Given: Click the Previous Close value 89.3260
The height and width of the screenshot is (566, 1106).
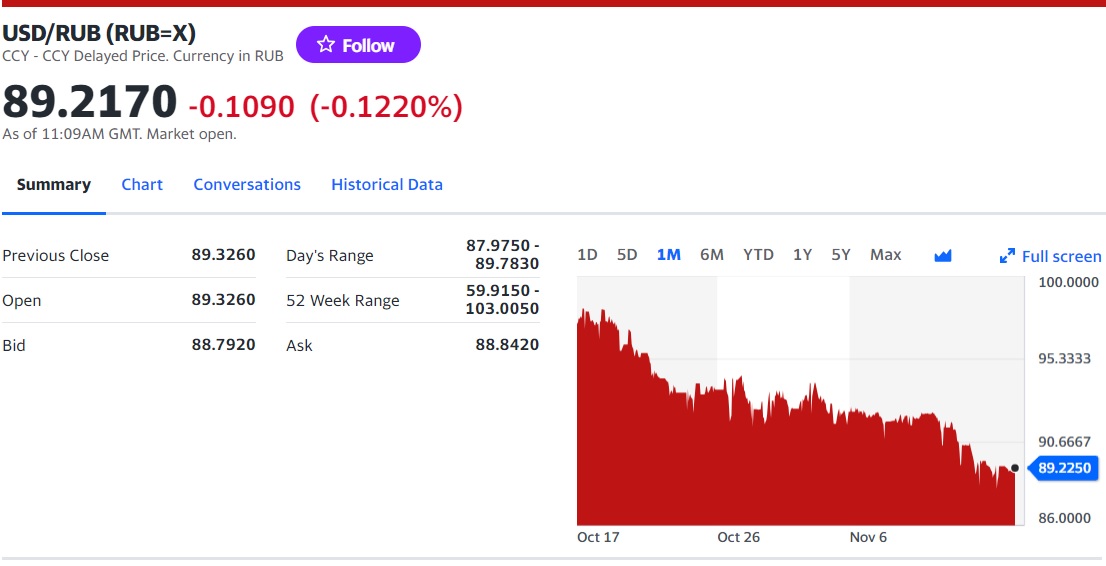Looking at the screenshot, I should [223, 255].
